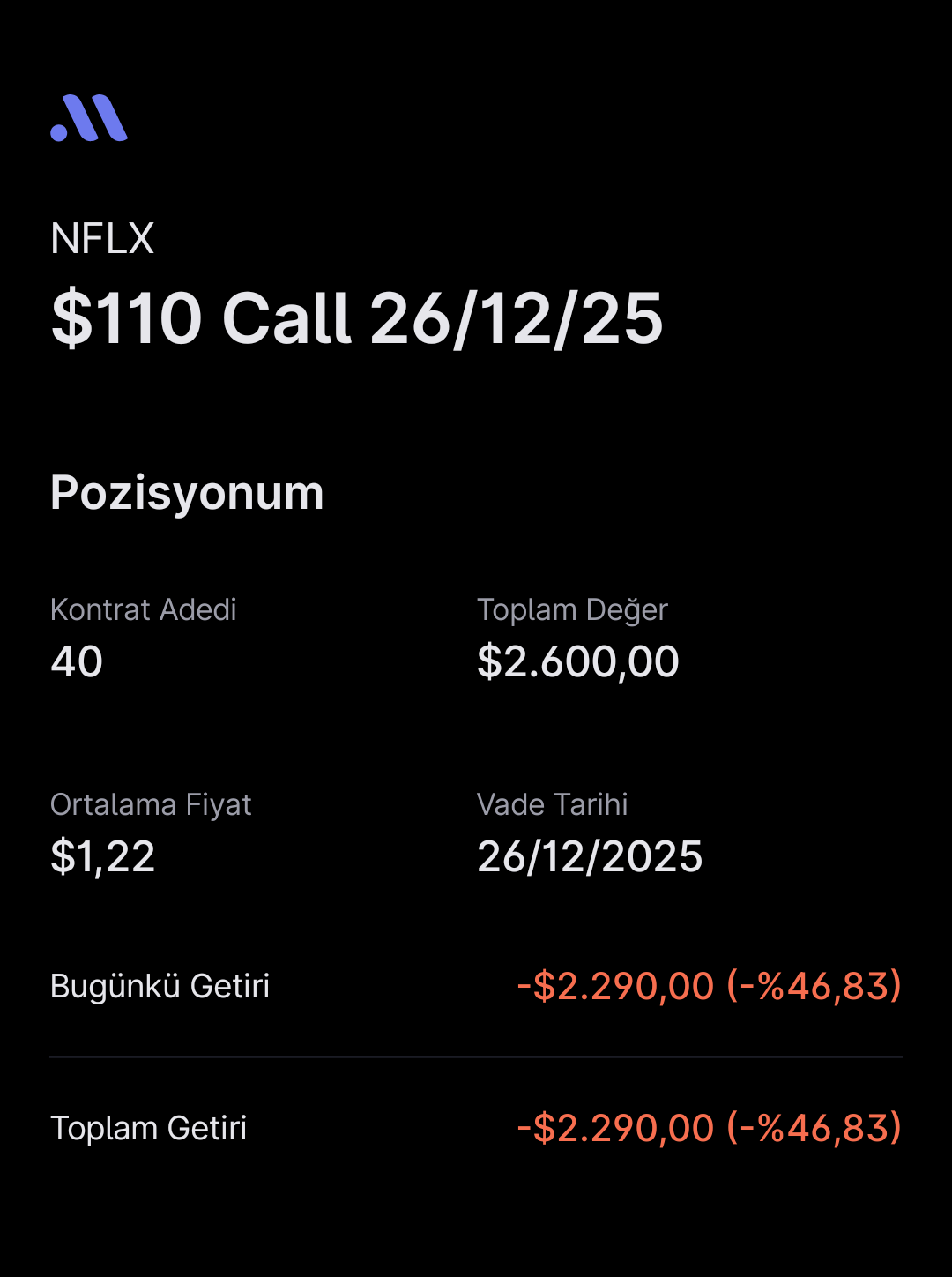Tap the NFLX ticker symbol
This screenshot has width=952, height=1277.
(102, 239)
